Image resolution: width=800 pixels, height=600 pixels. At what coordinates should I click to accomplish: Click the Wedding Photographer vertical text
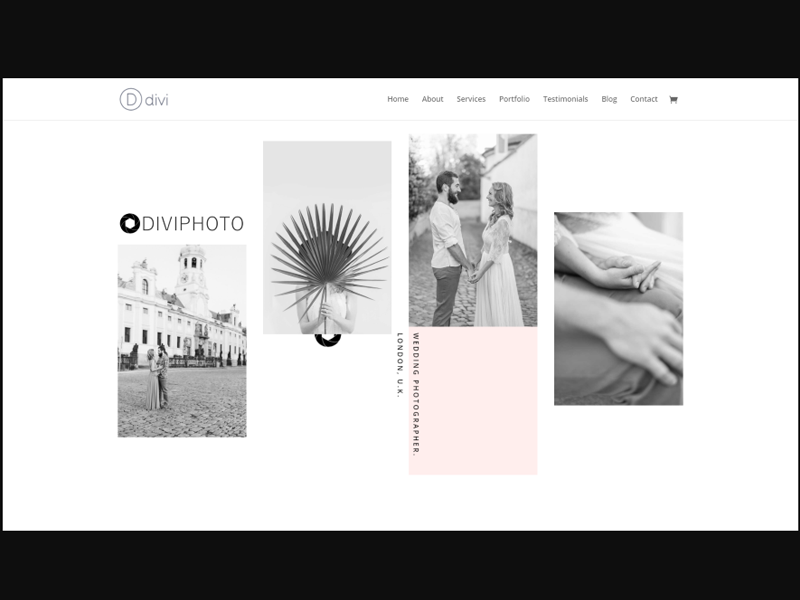(x=416, y=394)
